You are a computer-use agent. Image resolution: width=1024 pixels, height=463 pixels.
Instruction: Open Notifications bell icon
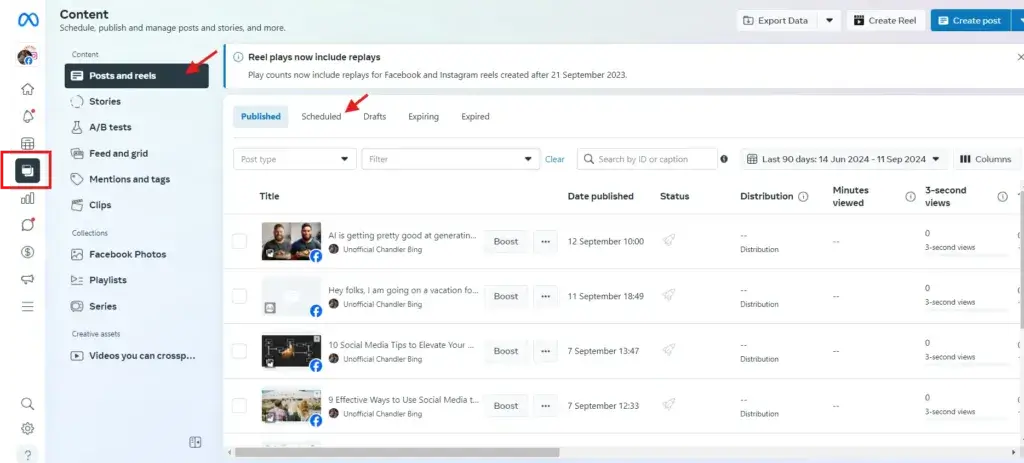[27, 116]
